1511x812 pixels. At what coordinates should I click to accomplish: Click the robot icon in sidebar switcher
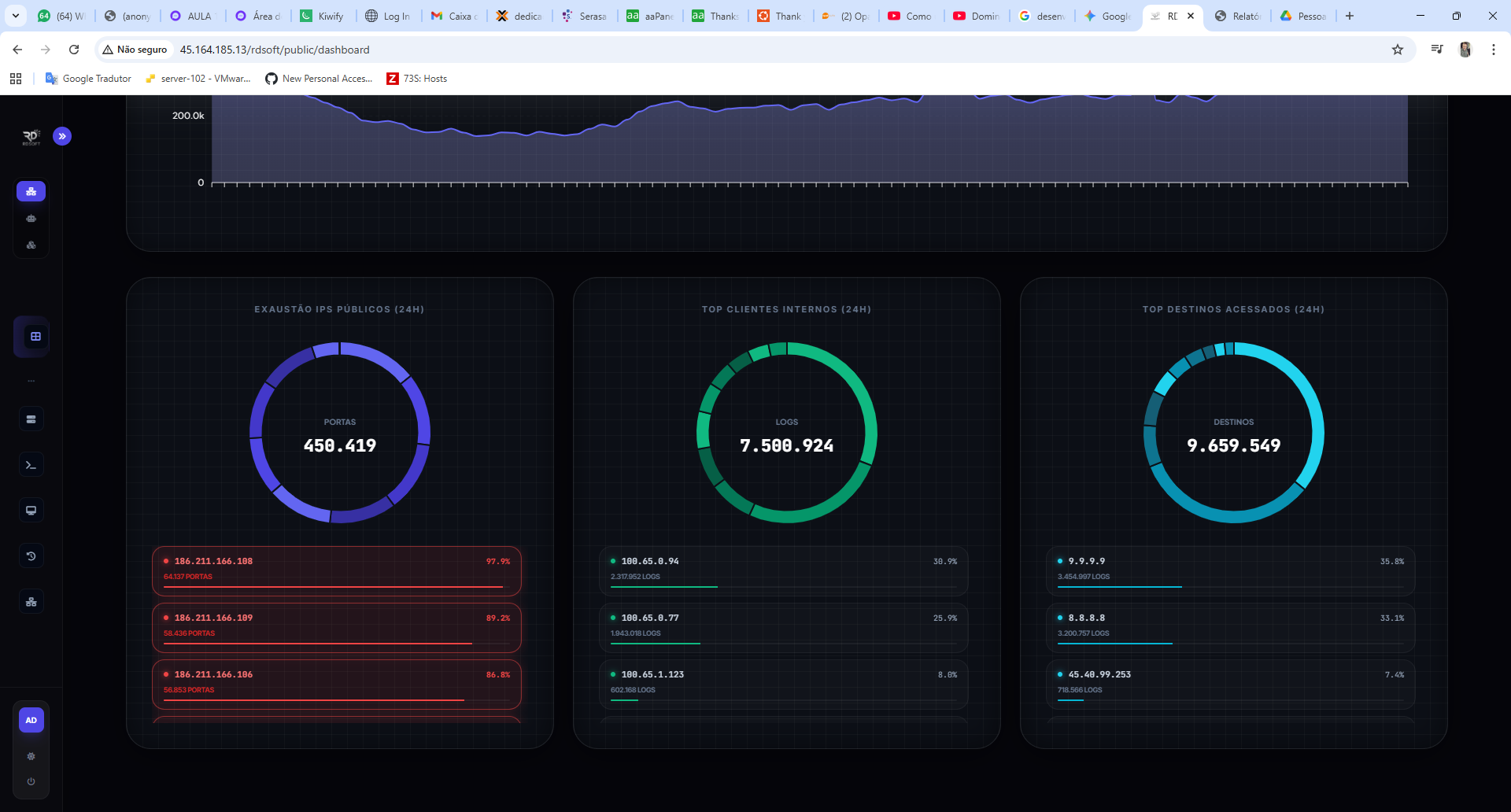(x=31, y=219)
